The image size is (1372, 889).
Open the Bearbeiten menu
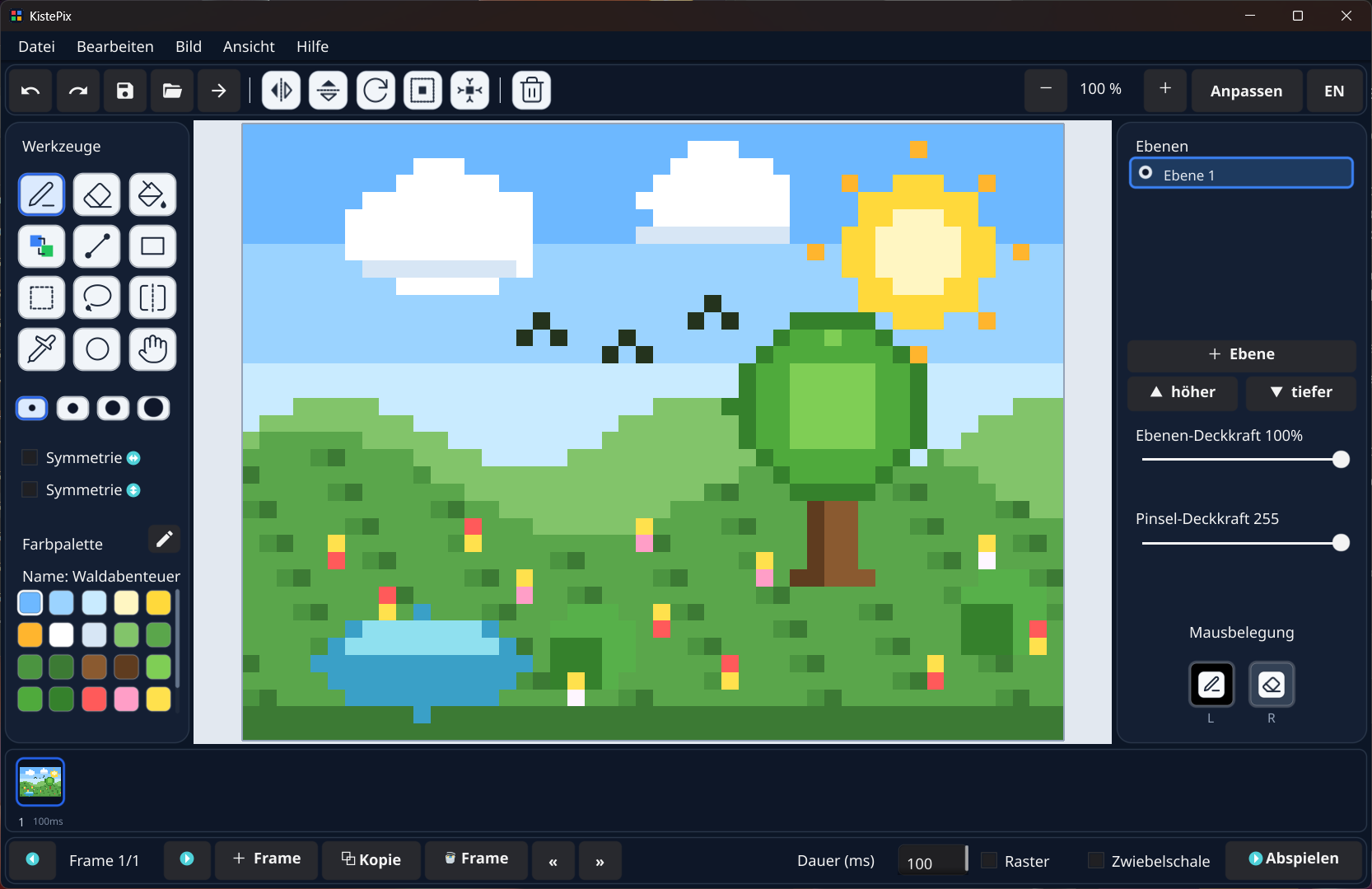tap(115, 47)
